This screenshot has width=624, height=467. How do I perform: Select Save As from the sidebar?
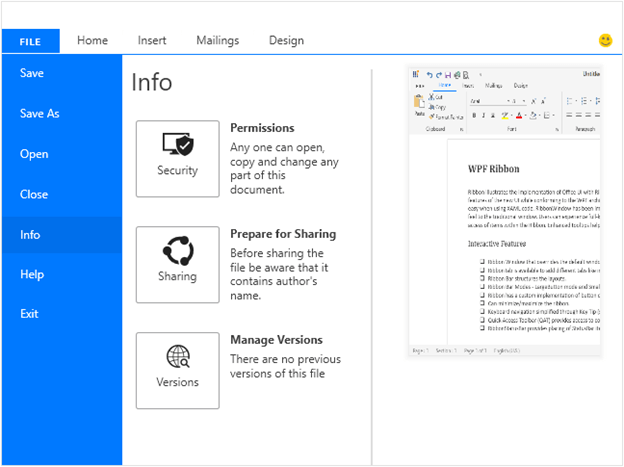click(40, 114)
